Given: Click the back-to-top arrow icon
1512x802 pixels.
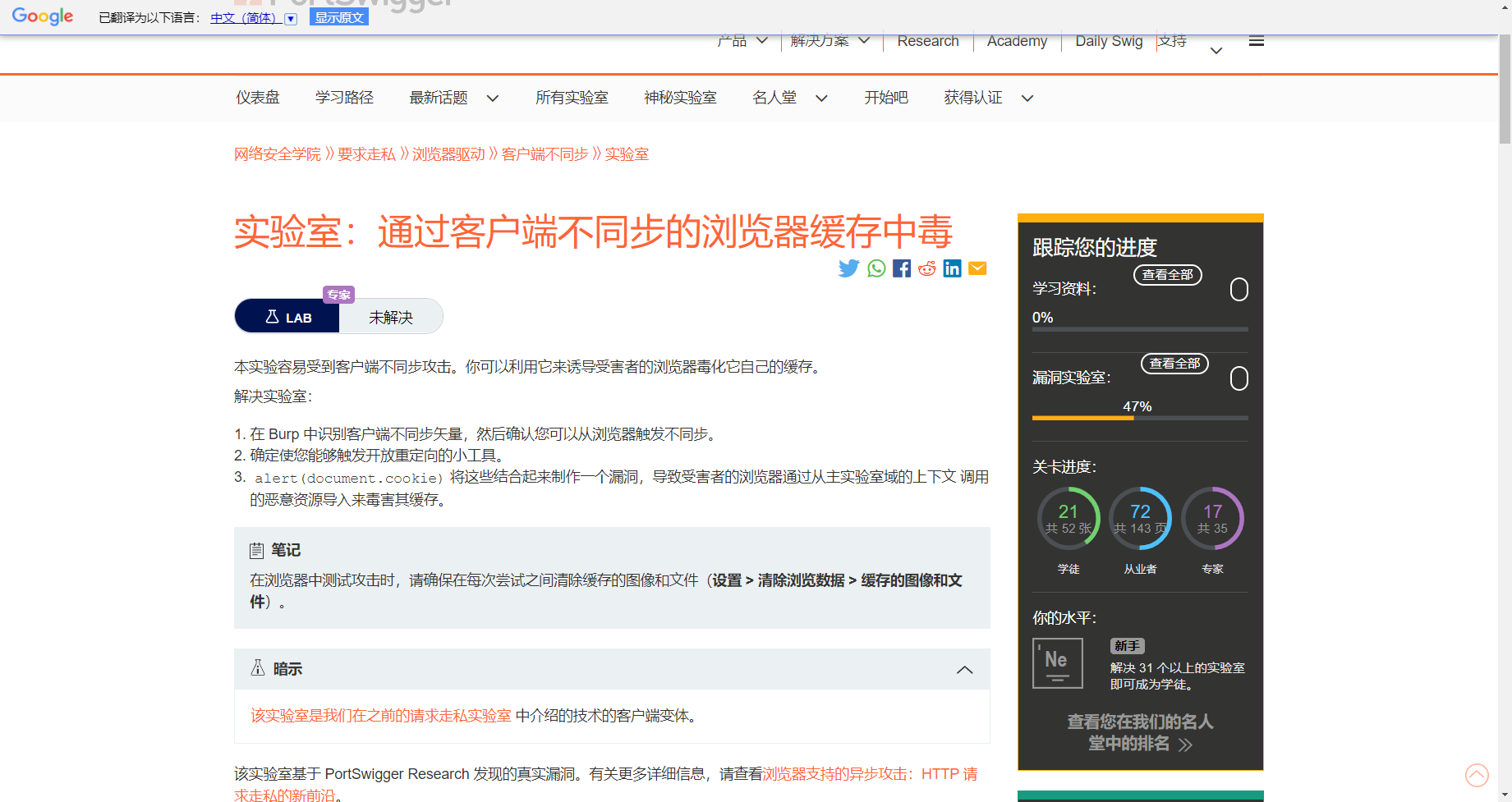Looking at the screenshot, I should [1477, 775].
